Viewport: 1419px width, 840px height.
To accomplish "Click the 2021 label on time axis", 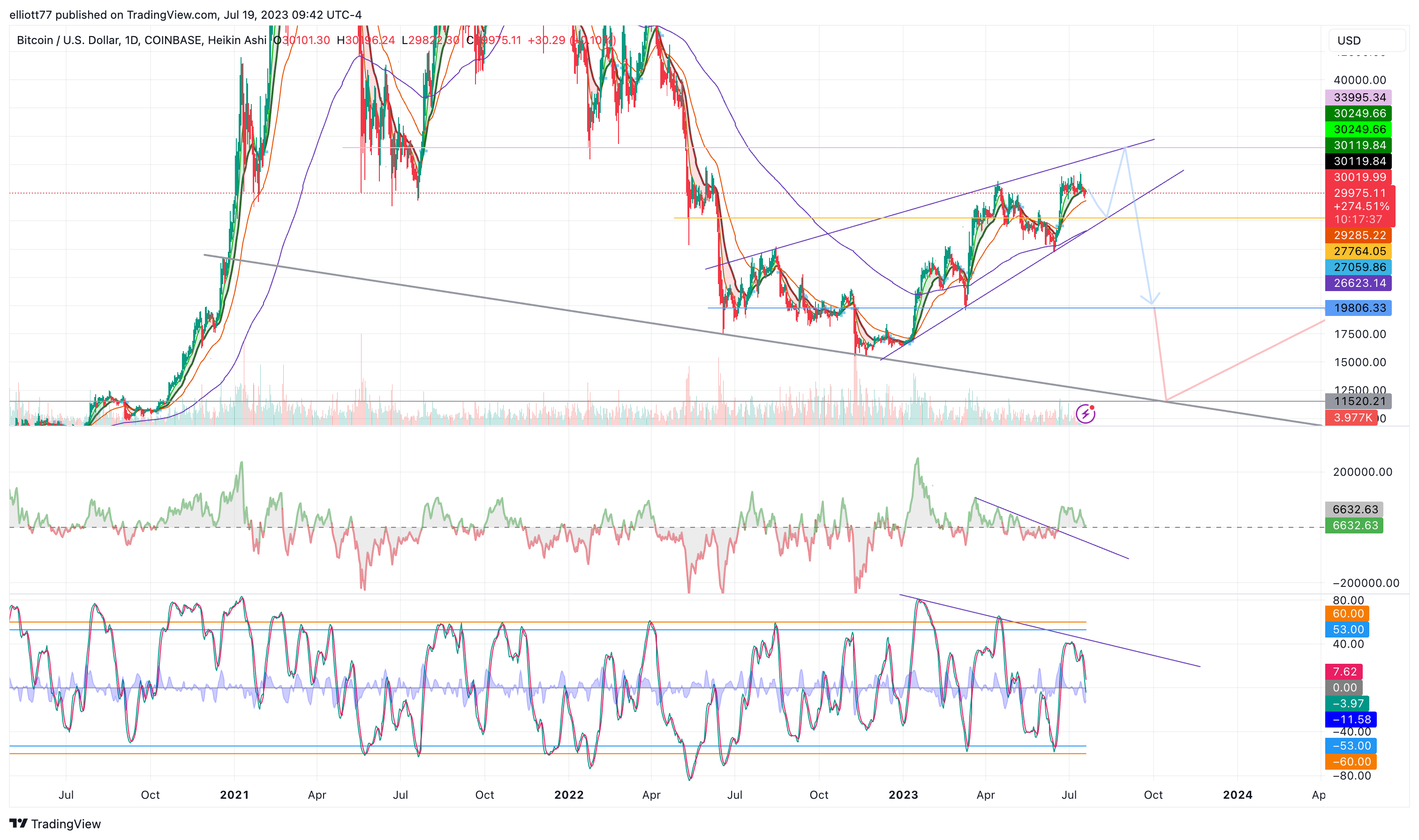I will click(234, 795).
